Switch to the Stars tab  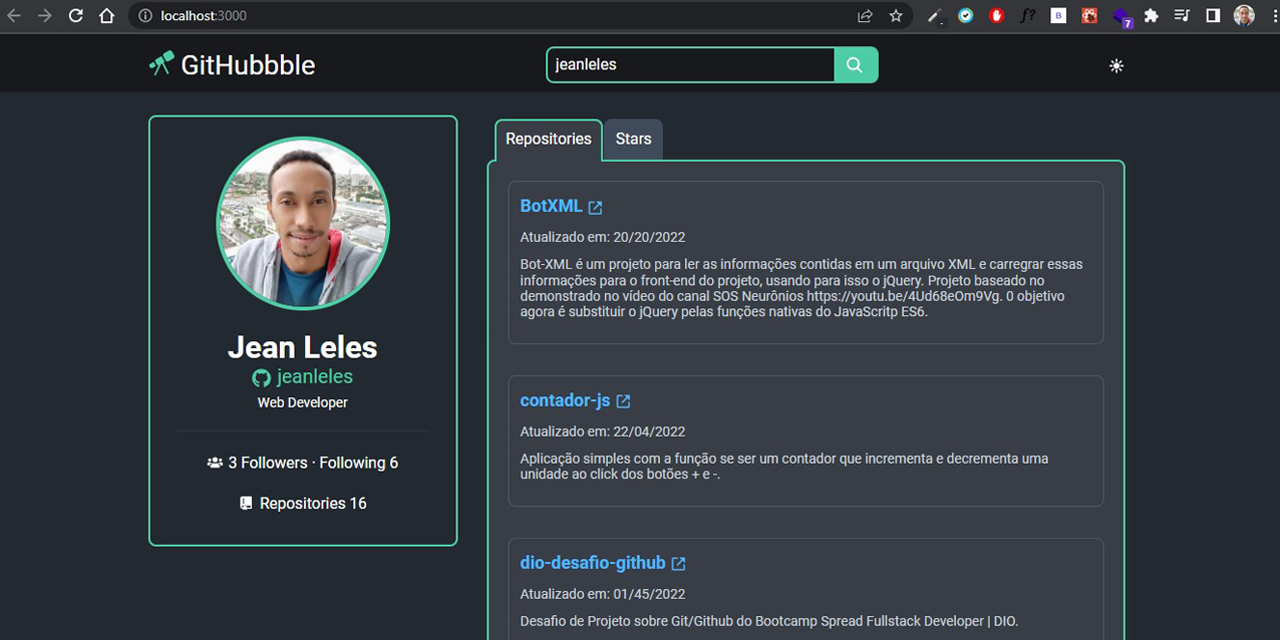[632, 139]
